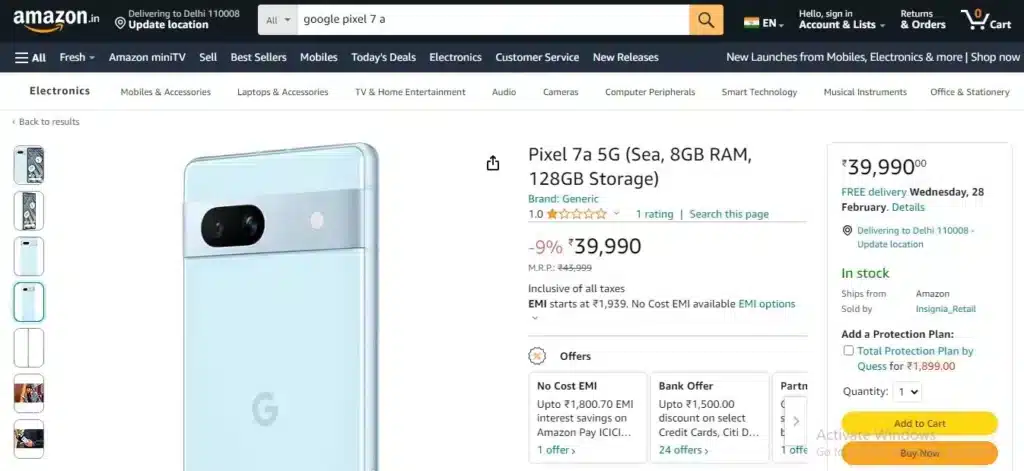The height and width of the screenshot is (471, 1024).
Task: Click the share icon beside product image
Action: pos(493,163)
